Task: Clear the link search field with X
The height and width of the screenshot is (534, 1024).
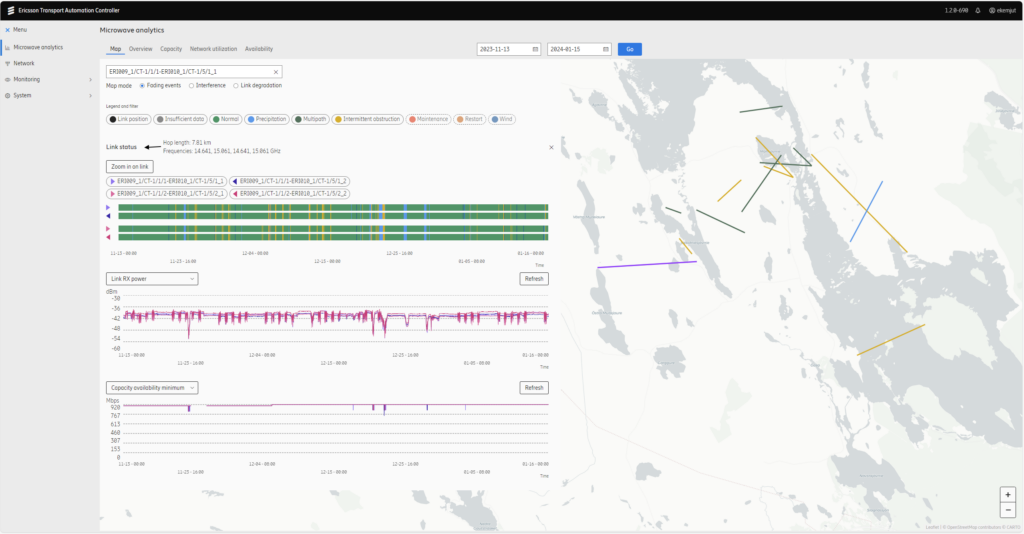Action: [275, 72]
